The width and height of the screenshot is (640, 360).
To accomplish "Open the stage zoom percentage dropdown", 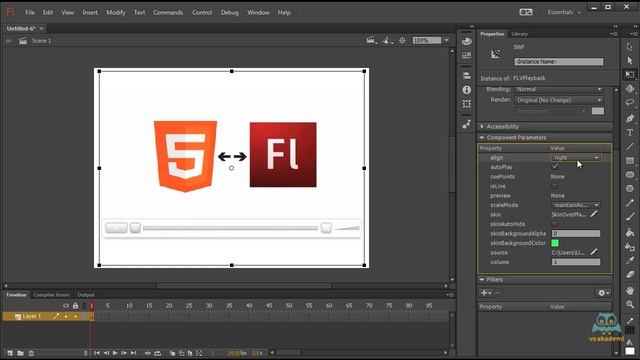I will (446, 40).
